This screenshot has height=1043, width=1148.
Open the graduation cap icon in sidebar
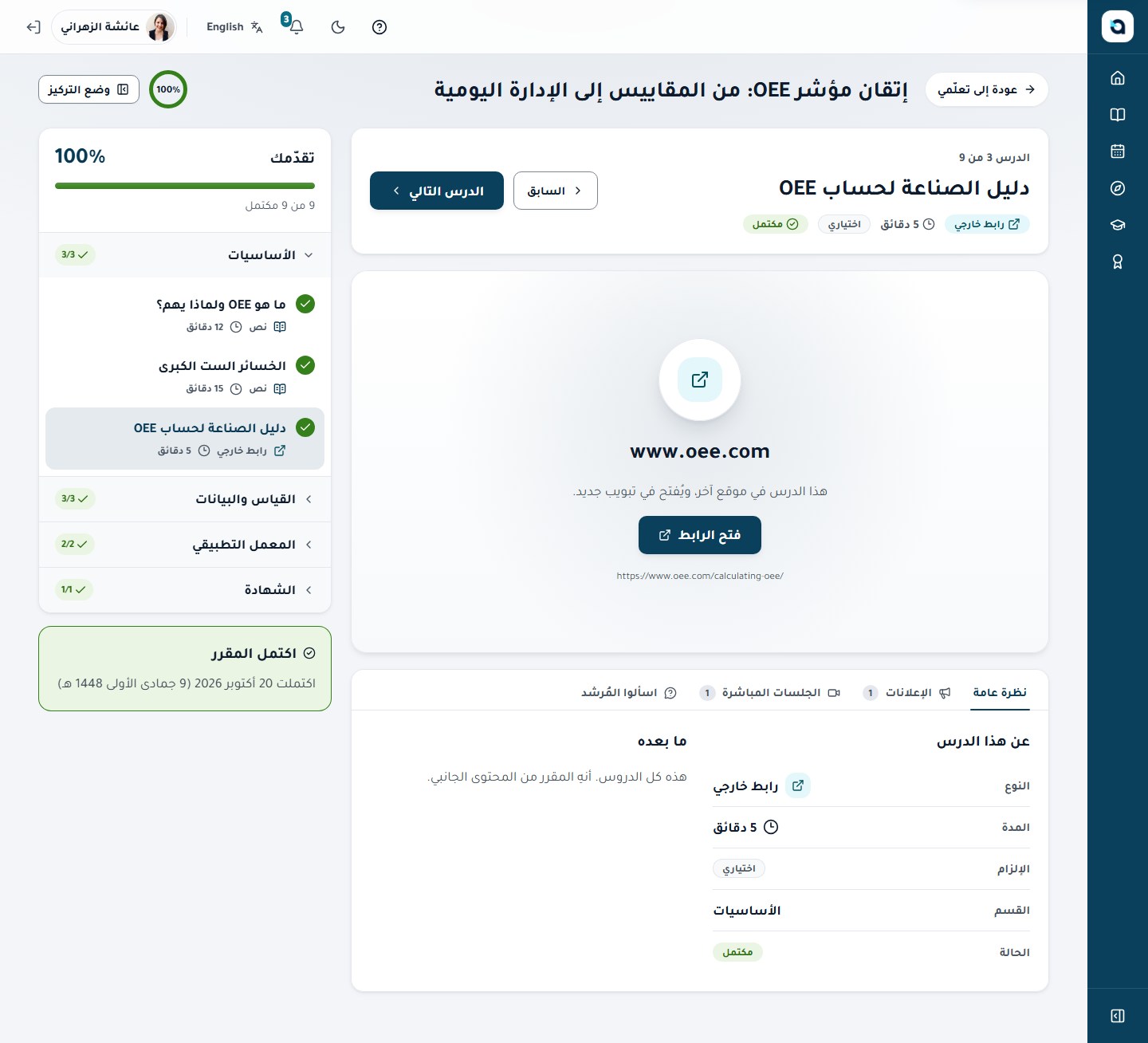point(1118,225)
